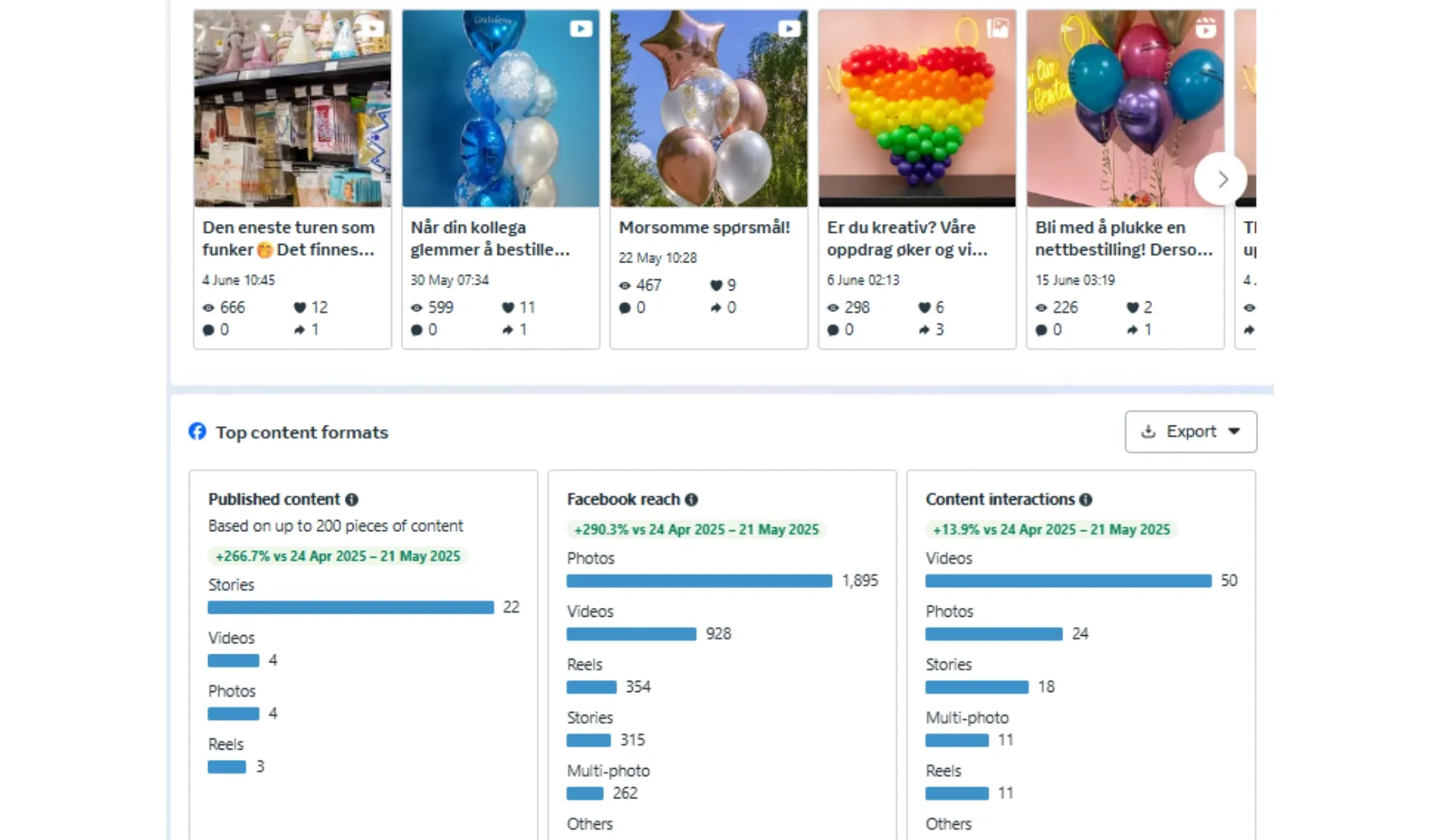Click the views eye icon showing 666
This screenshot has height=840, width=1440.
pyautogui.click(x=209, y=307)
